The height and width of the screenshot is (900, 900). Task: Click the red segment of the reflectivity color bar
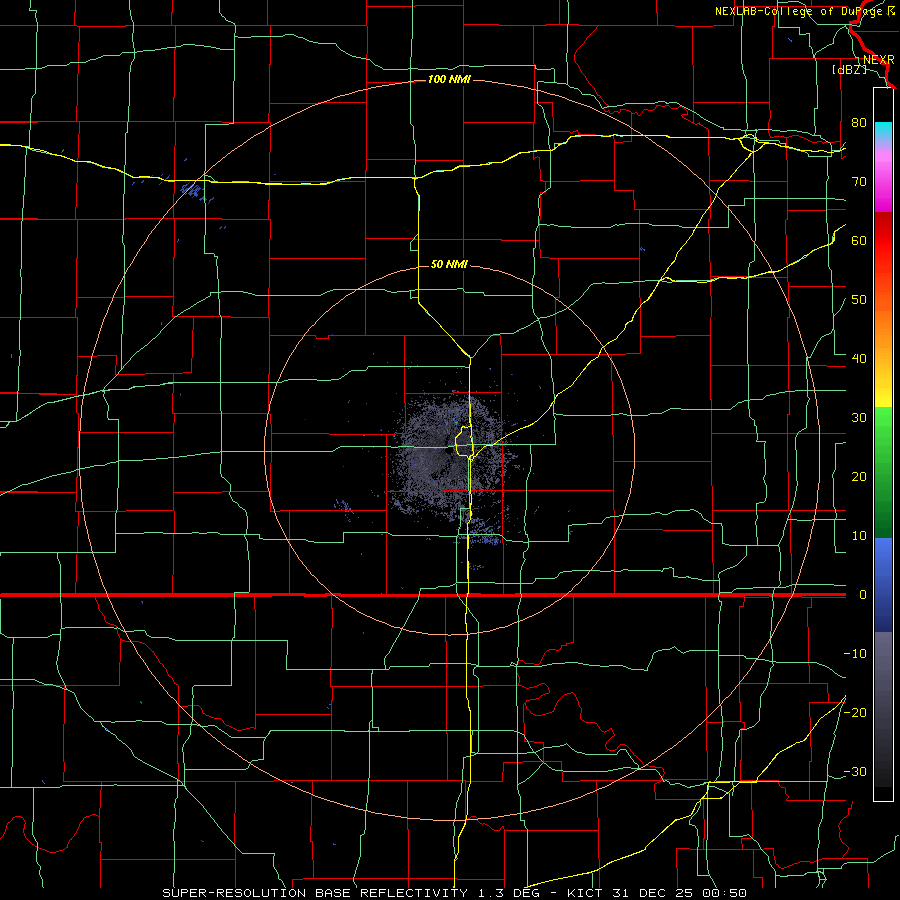point(883,241)
